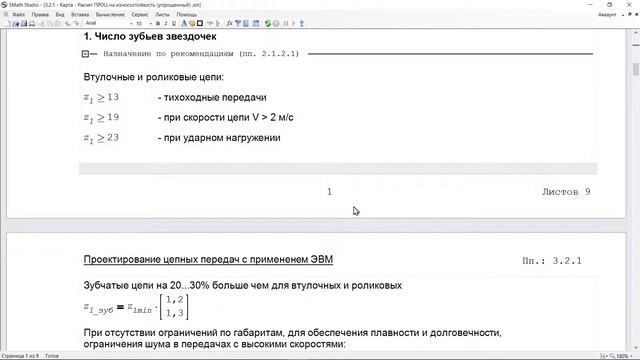This screenshot has height=360, width=640.
Task: Toggle italic formatting
Action: (166, 24)
